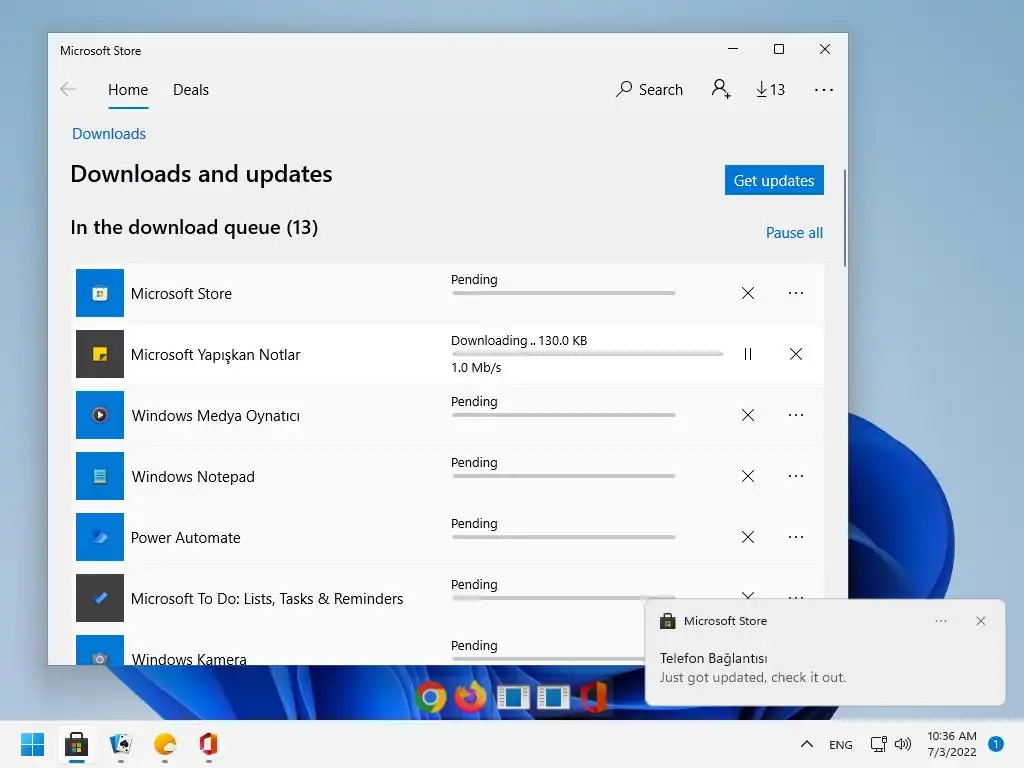Open the Windows Start menu

point(32,744)
